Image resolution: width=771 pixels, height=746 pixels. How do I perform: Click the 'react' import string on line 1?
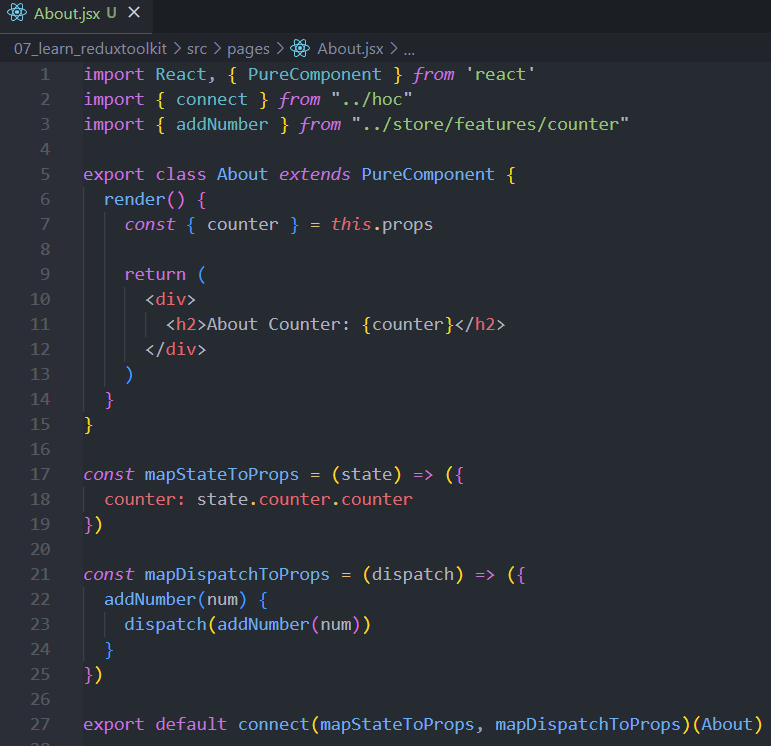(x=500, y=74)
